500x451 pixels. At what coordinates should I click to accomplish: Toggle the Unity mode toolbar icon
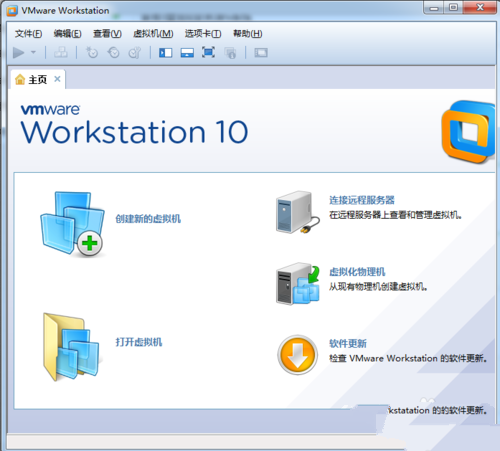pyautogui.click(x=230, y=53)
